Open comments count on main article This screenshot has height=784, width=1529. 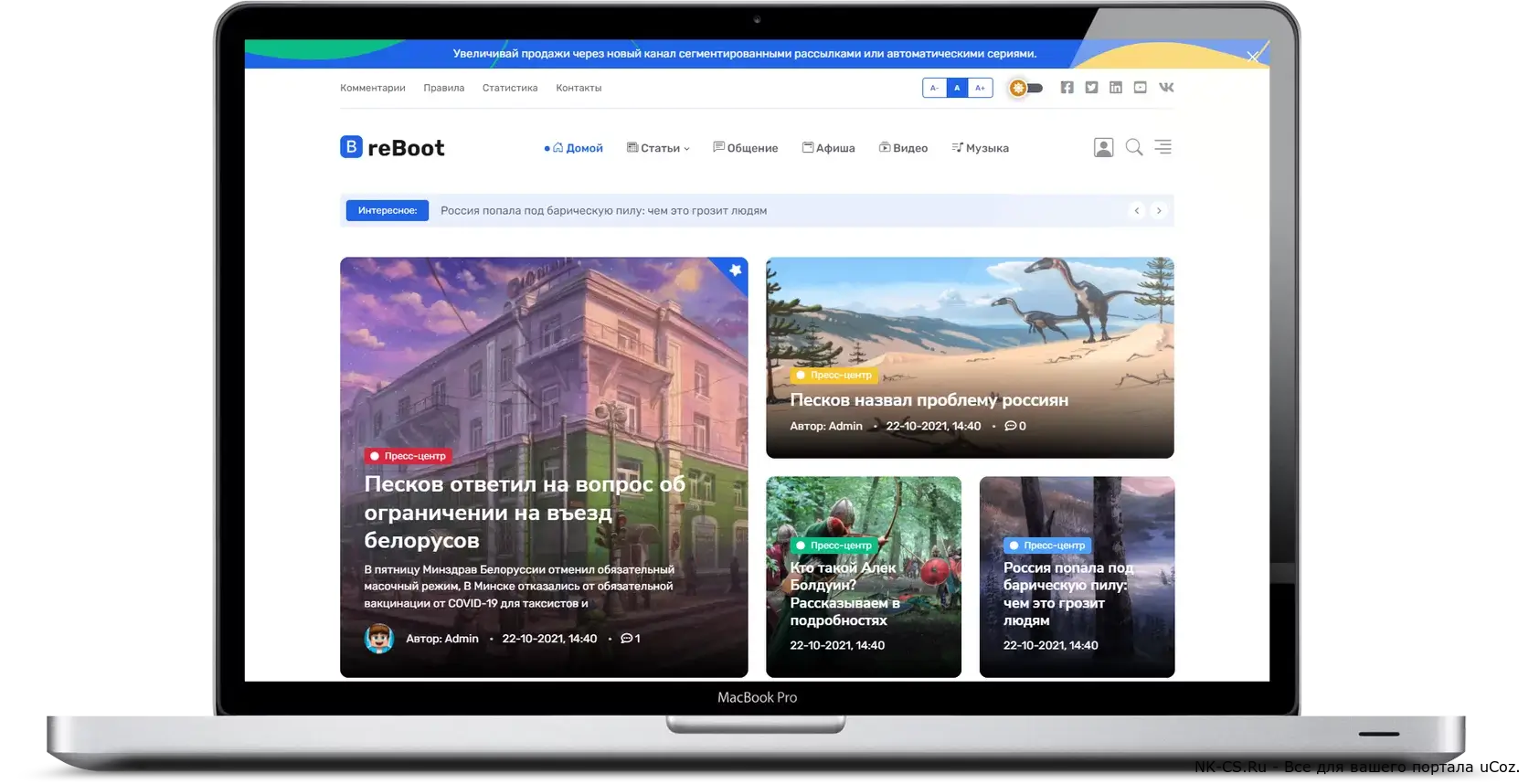pyautogui.click(x=631, y=639)
